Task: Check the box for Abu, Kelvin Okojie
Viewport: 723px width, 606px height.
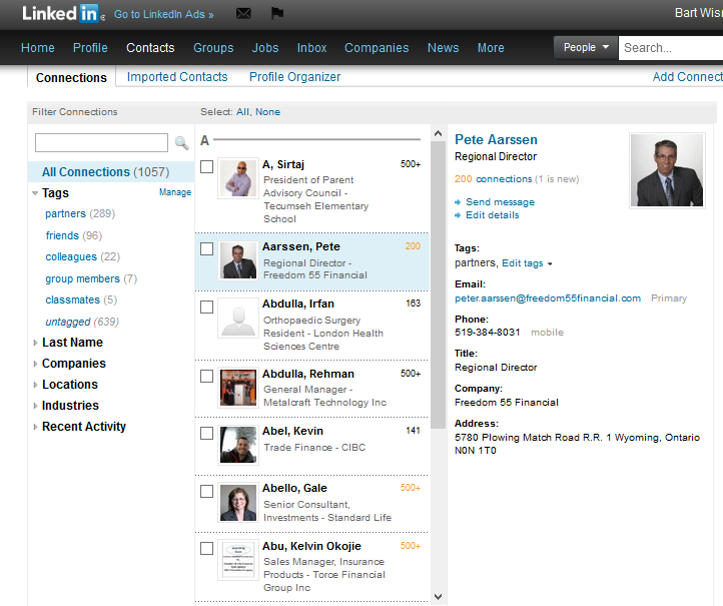Action: (207, 548)
